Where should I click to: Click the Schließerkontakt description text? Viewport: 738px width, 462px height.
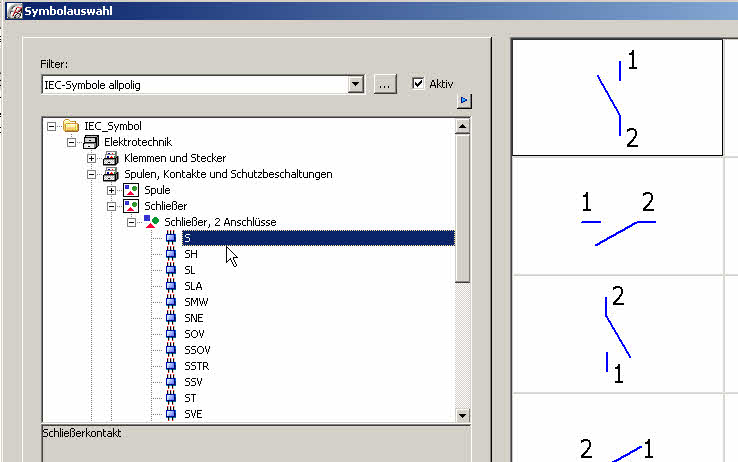[82, 433]
